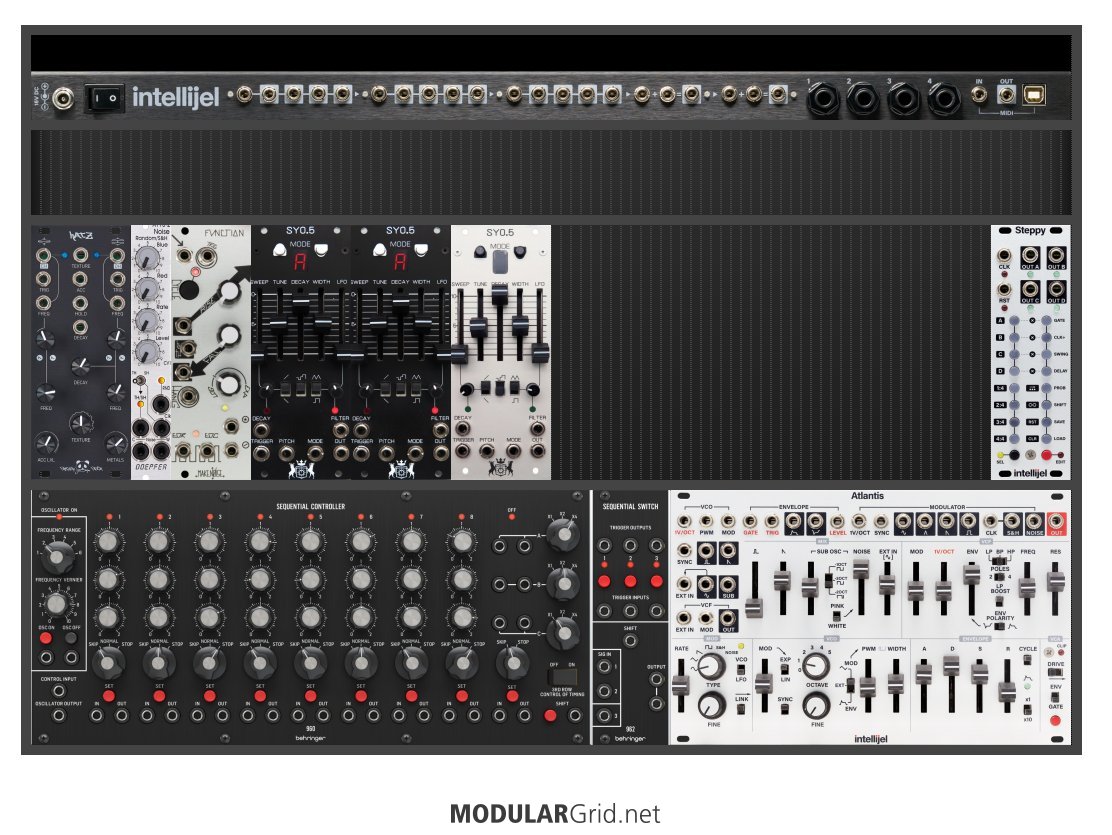
Task: Click Atlantis modulator NOISE jack
Action: [1034, 522]
